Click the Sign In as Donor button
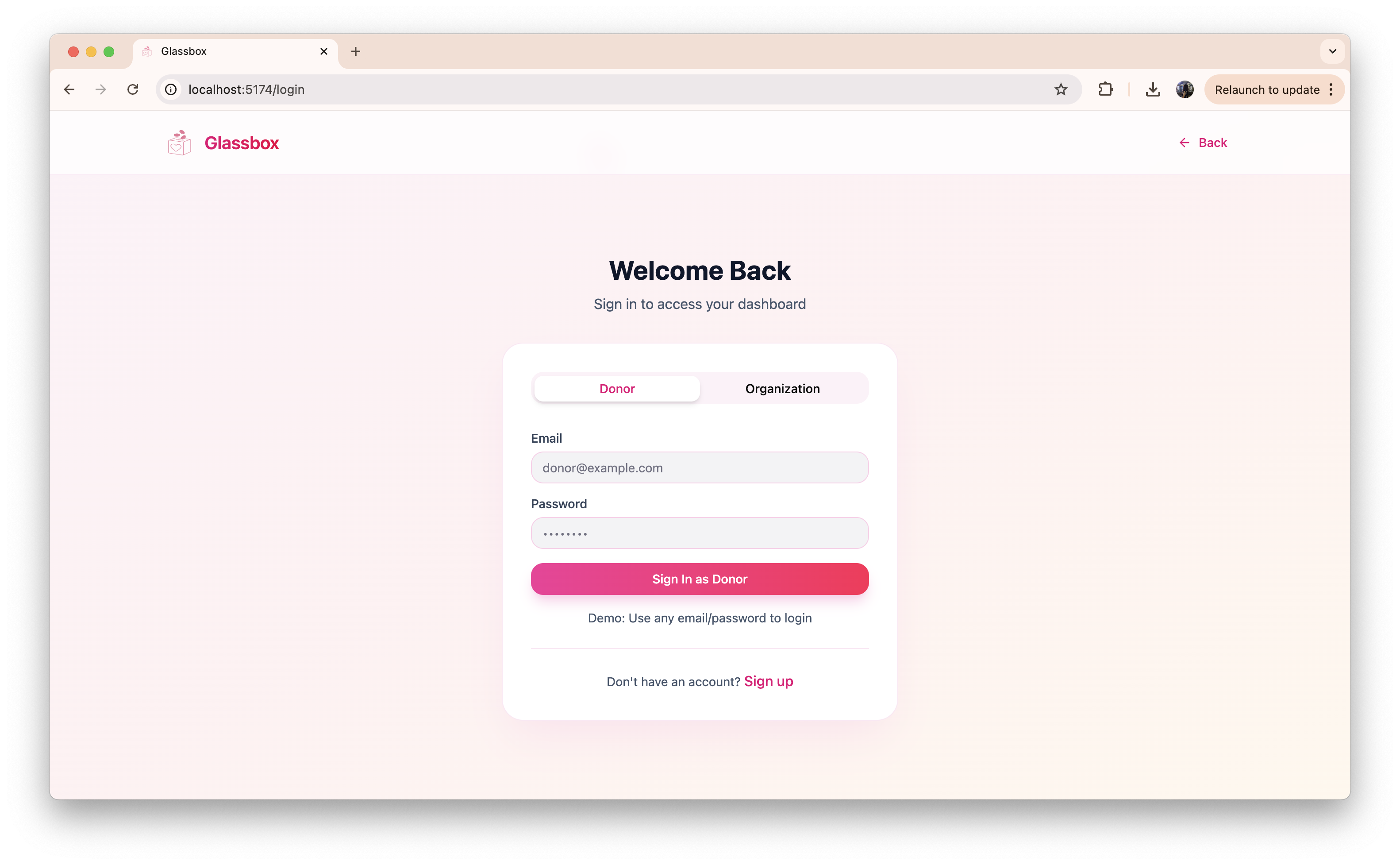Image resolution: width=1400 pixels, height=865 pixels. [x=700, y=579]
